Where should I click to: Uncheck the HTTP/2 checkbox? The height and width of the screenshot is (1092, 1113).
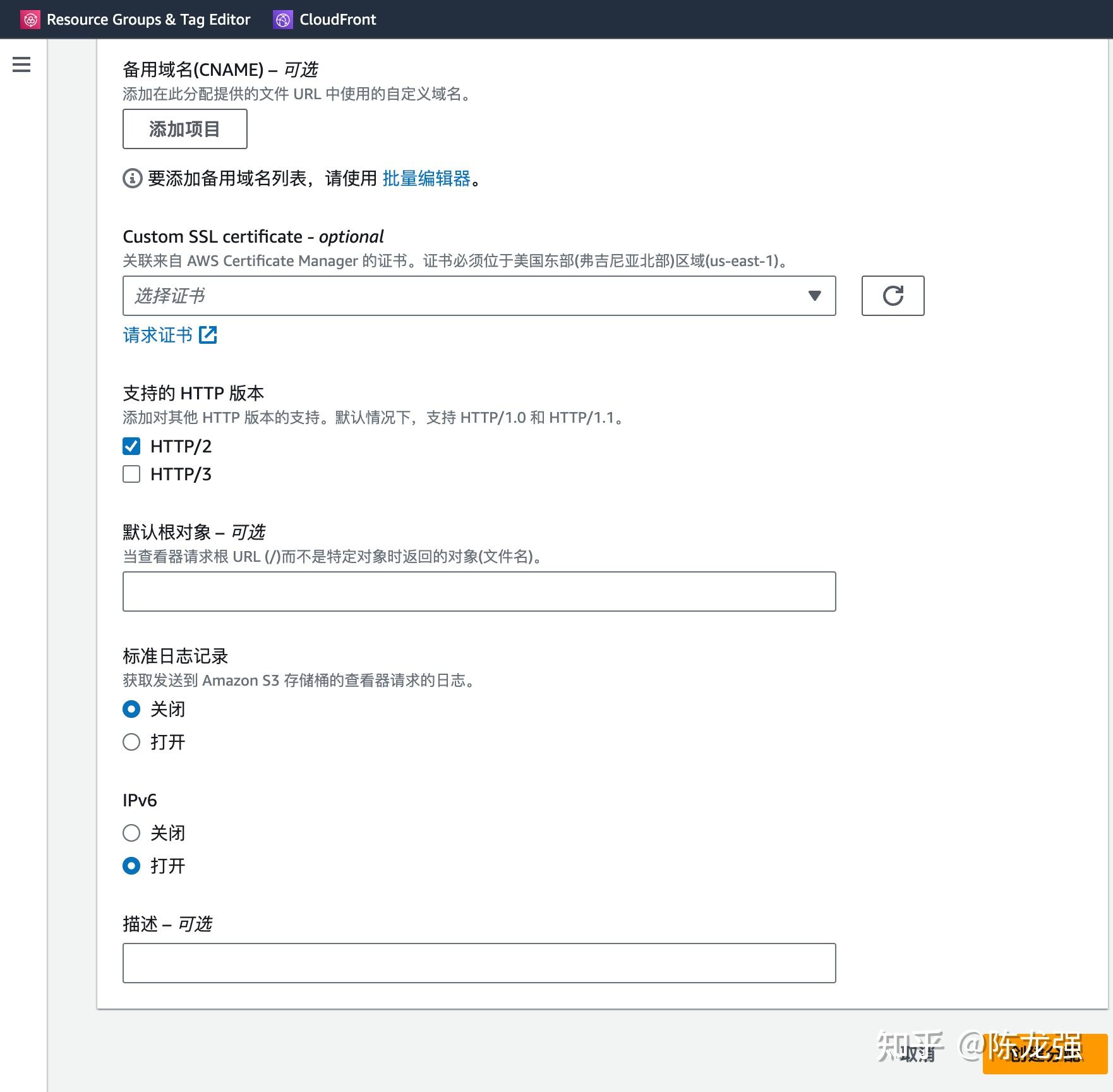[x=131, y=446]
